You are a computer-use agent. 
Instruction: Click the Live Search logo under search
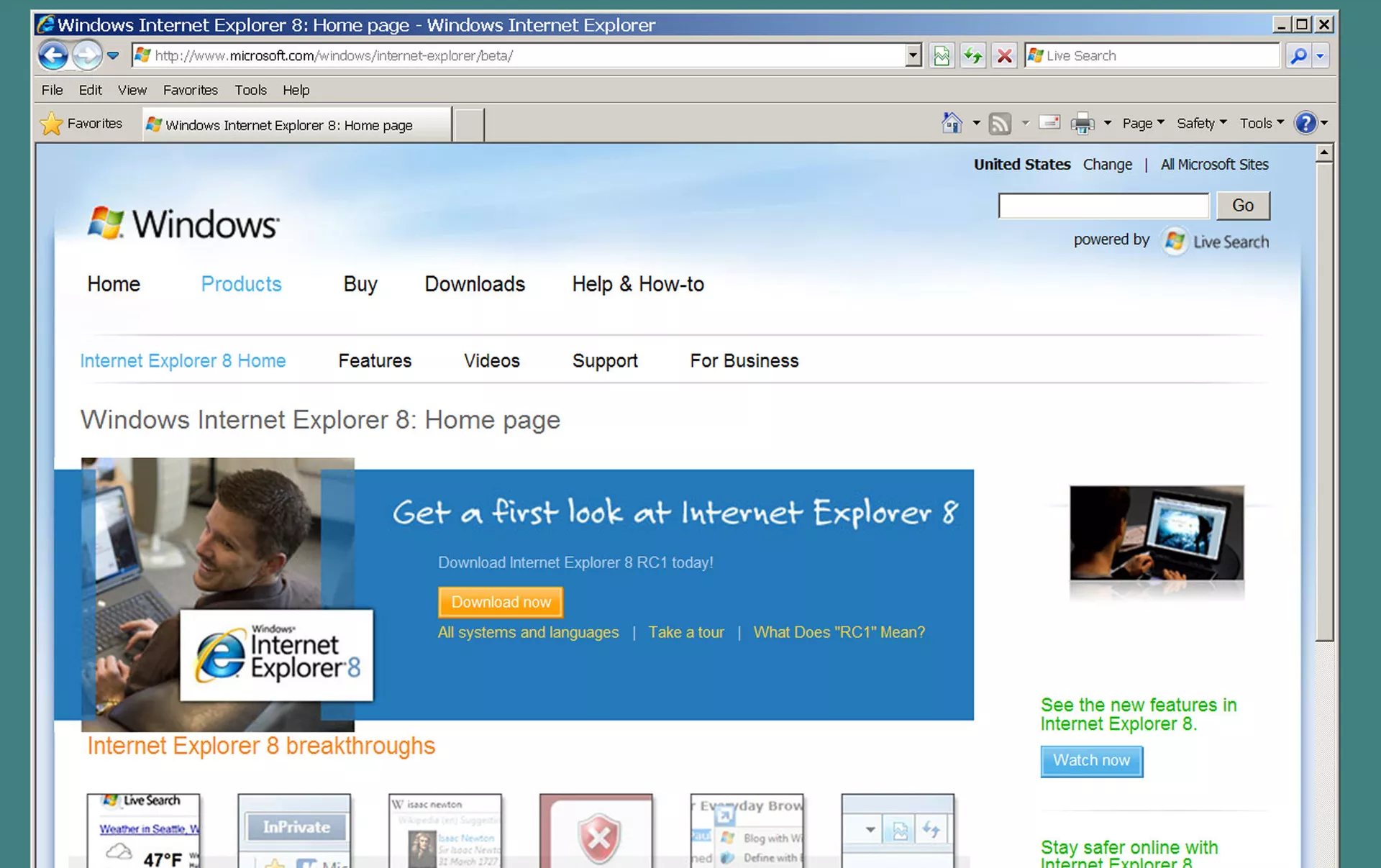click(1216, 242)
